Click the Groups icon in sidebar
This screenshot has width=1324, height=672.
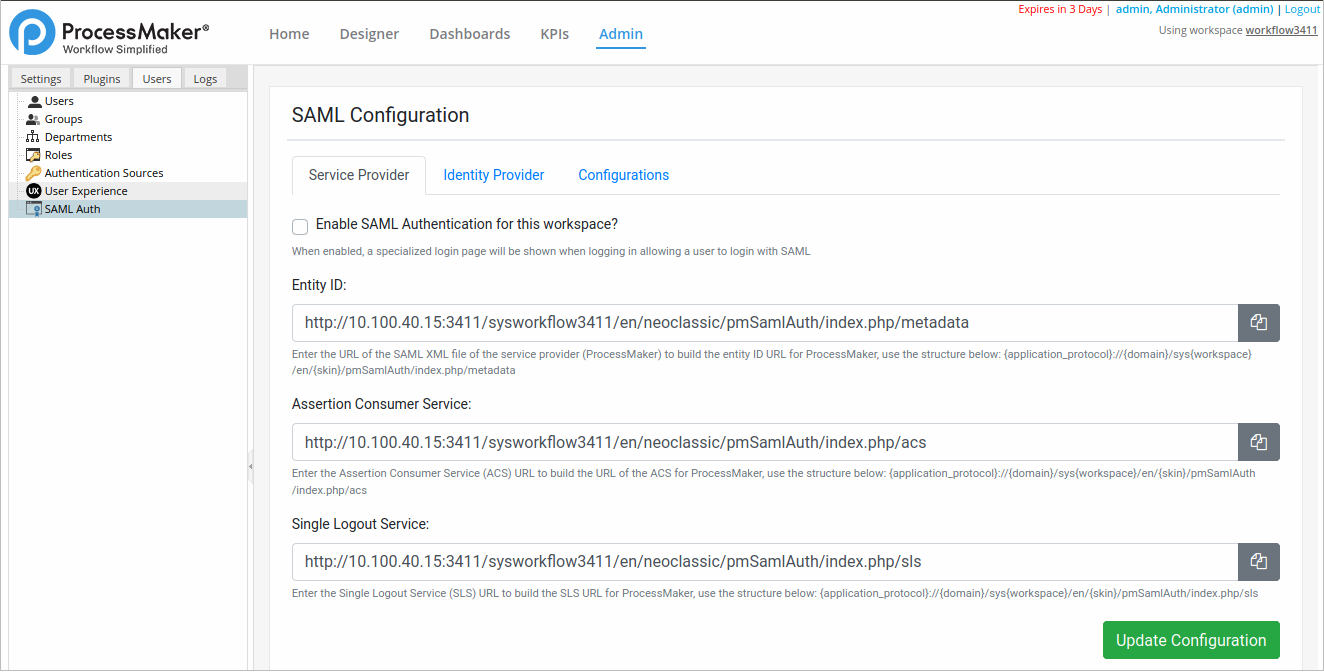(33, 119)
